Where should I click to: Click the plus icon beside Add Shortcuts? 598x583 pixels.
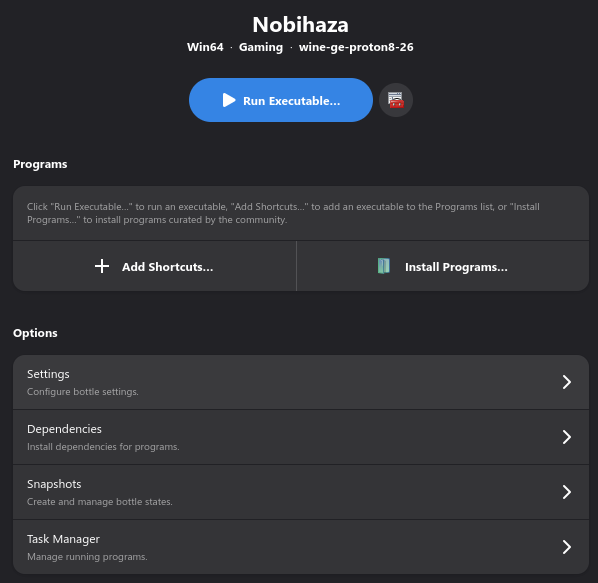[x=102, y=266]
